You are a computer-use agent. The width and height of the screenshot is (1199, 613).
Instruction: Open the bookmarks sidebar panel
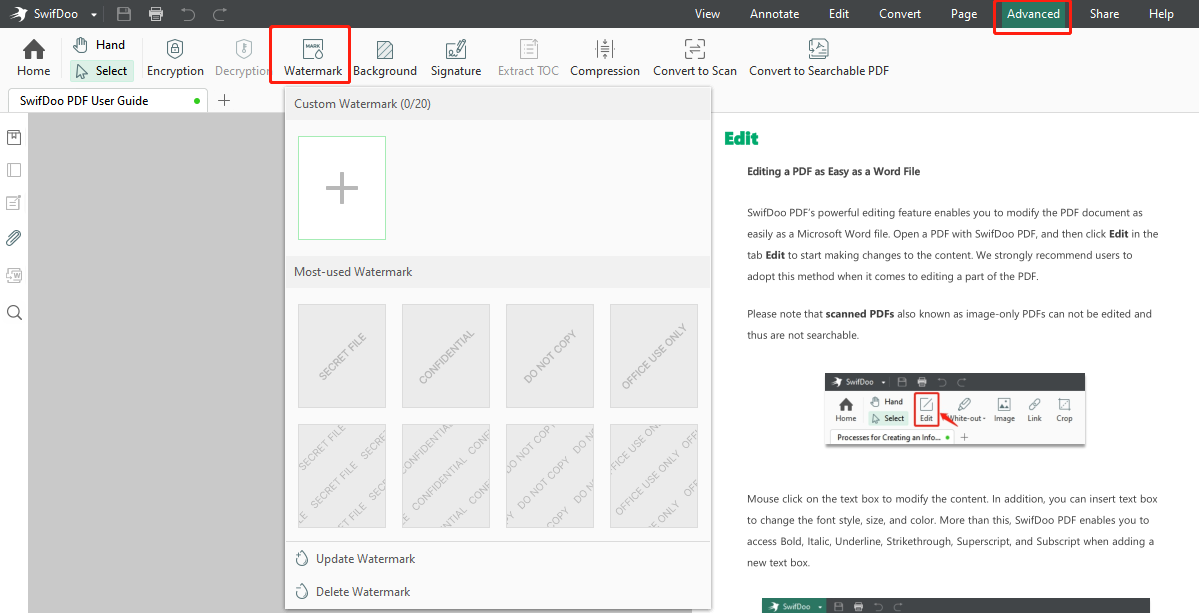[14, 138]
